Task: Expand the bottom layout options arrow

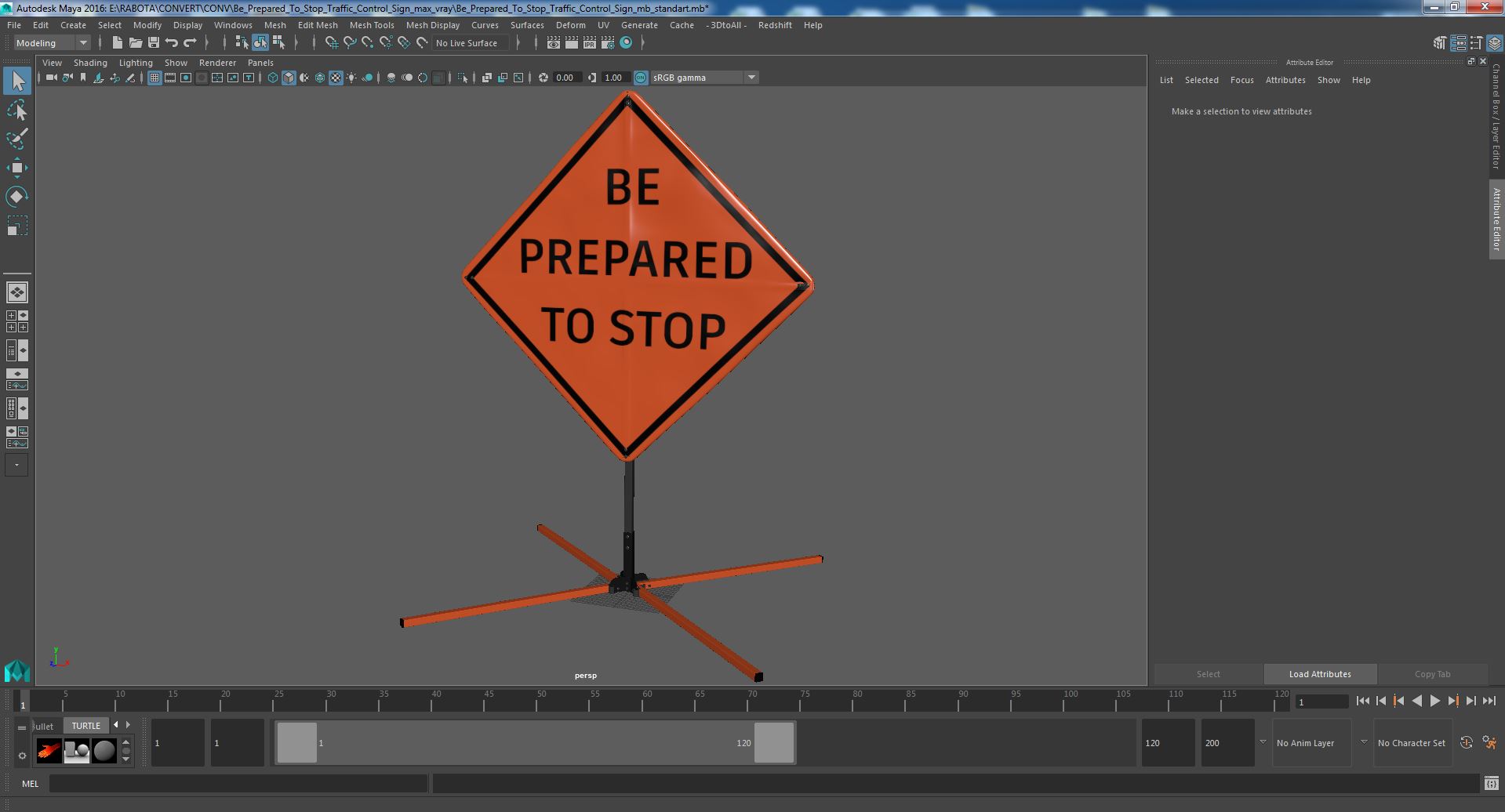Action: [x=16, y=465]
